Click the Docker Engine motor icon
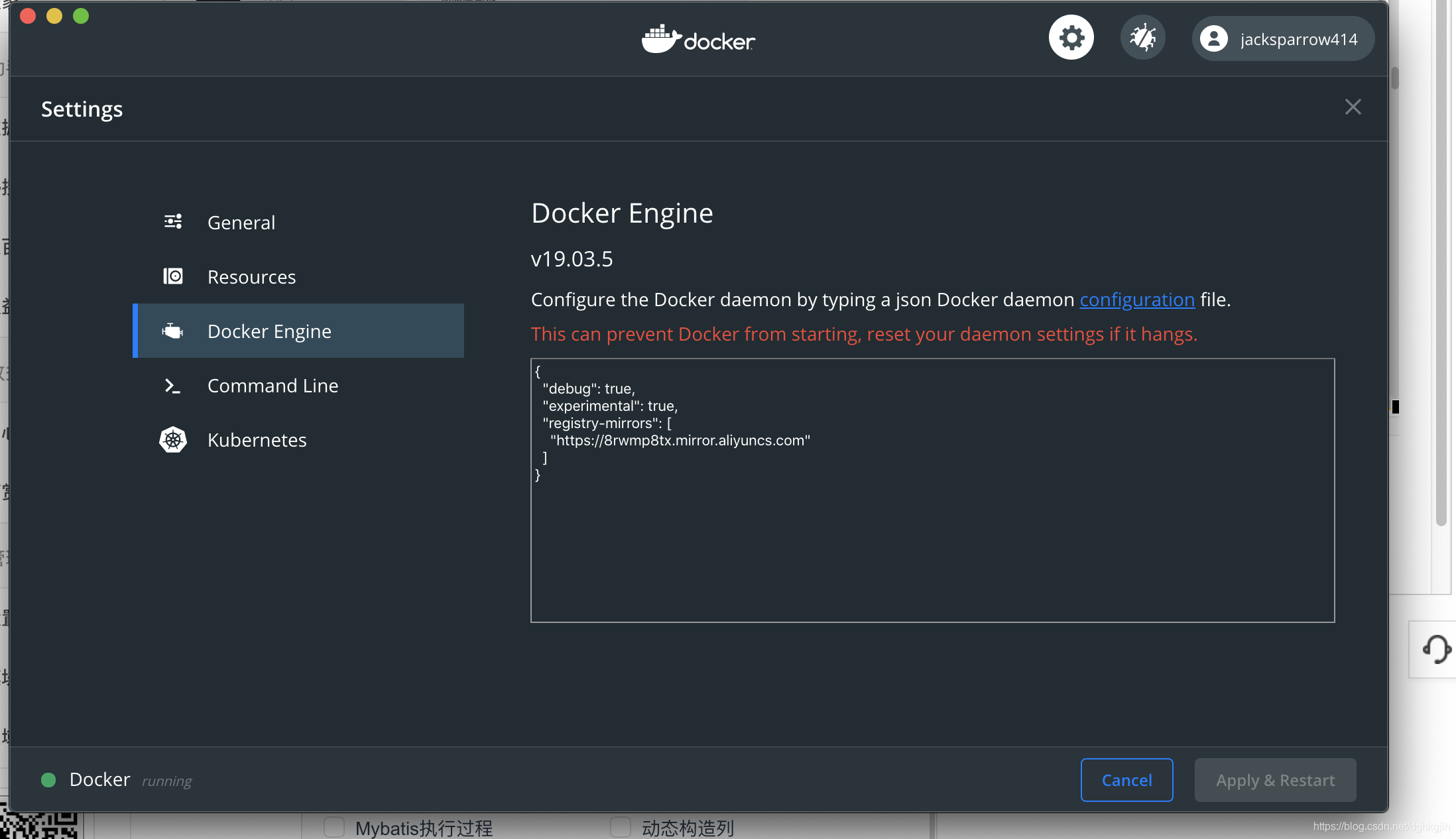 pos(172,331)
